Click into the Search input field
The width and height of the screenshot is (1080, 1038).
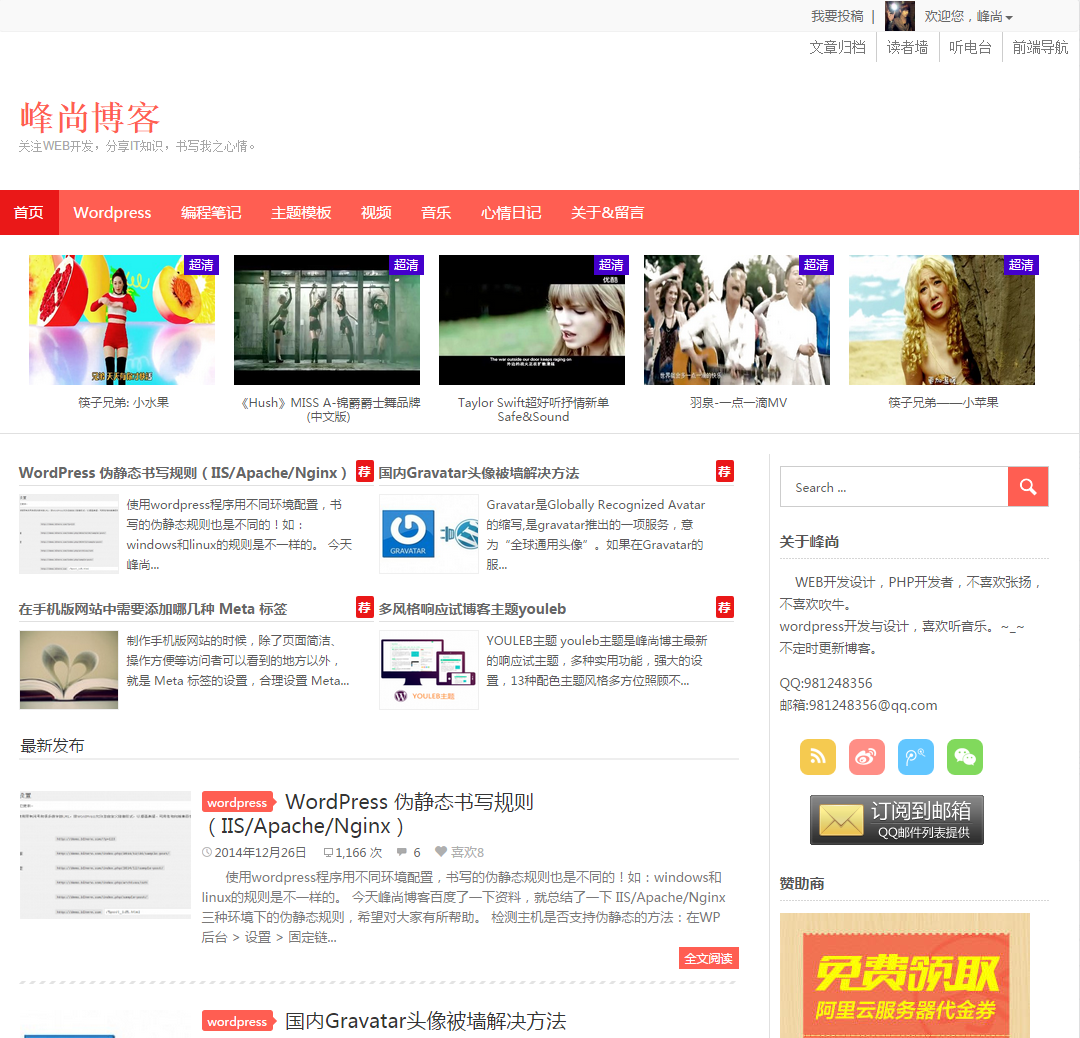point(893,487)
